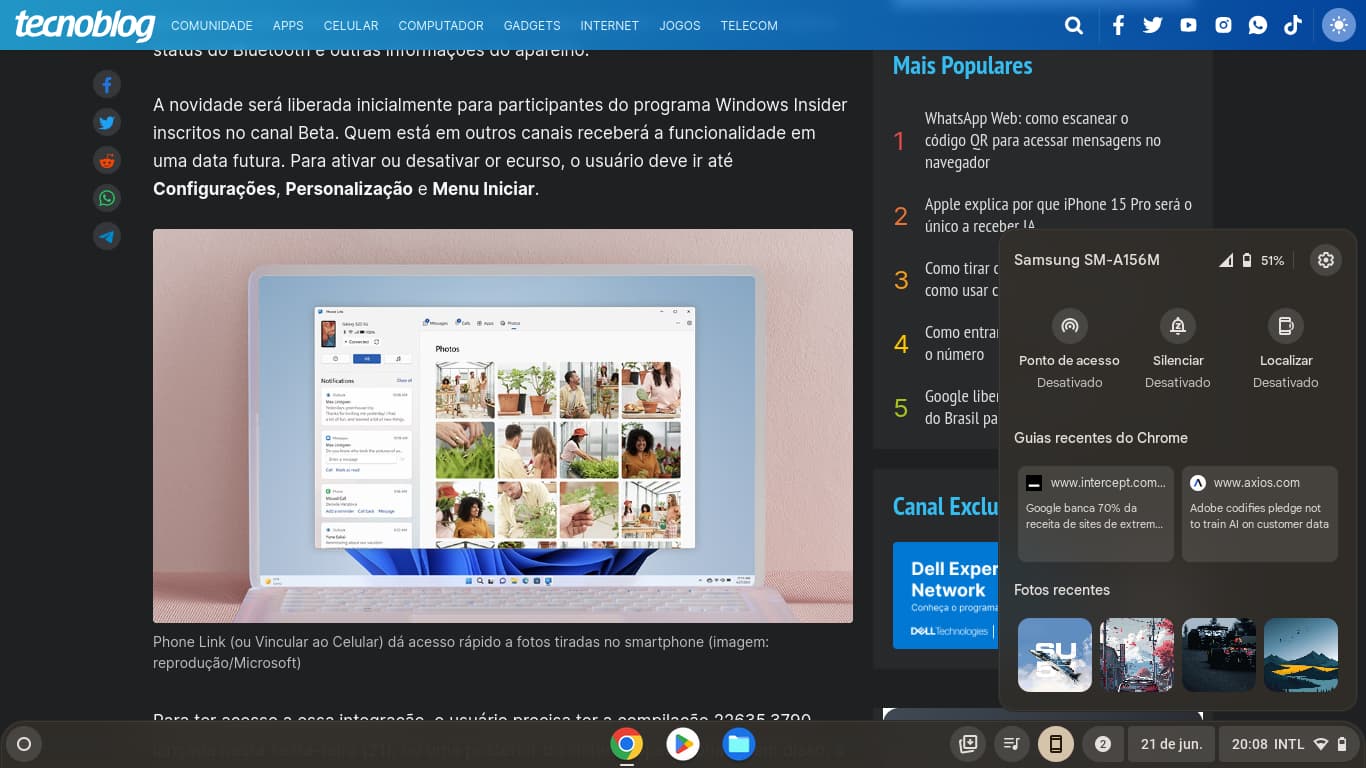Open the CELULAR menu item
This screenshot has width=1366, height=768.
[351, 25]
